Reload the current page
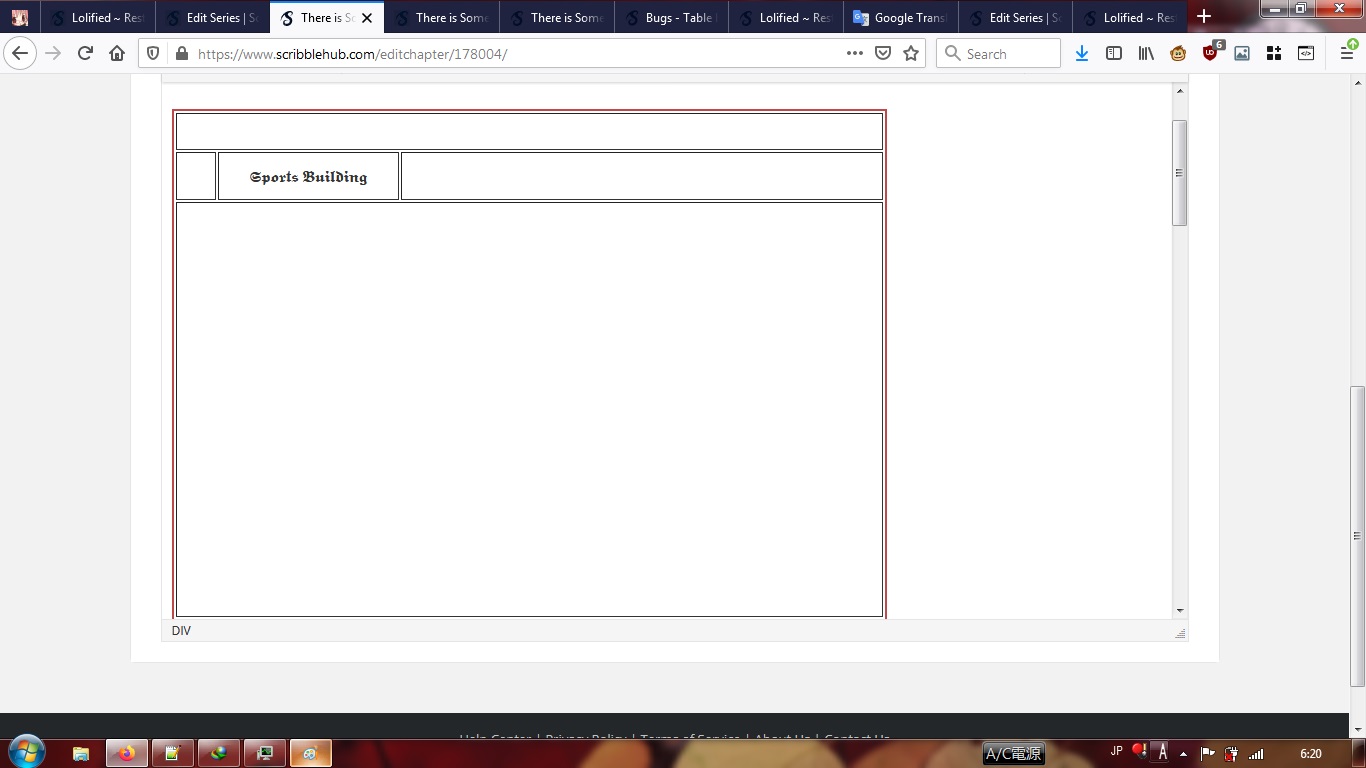The width and height of the screenshot is (1366, 768). point(85,54)
